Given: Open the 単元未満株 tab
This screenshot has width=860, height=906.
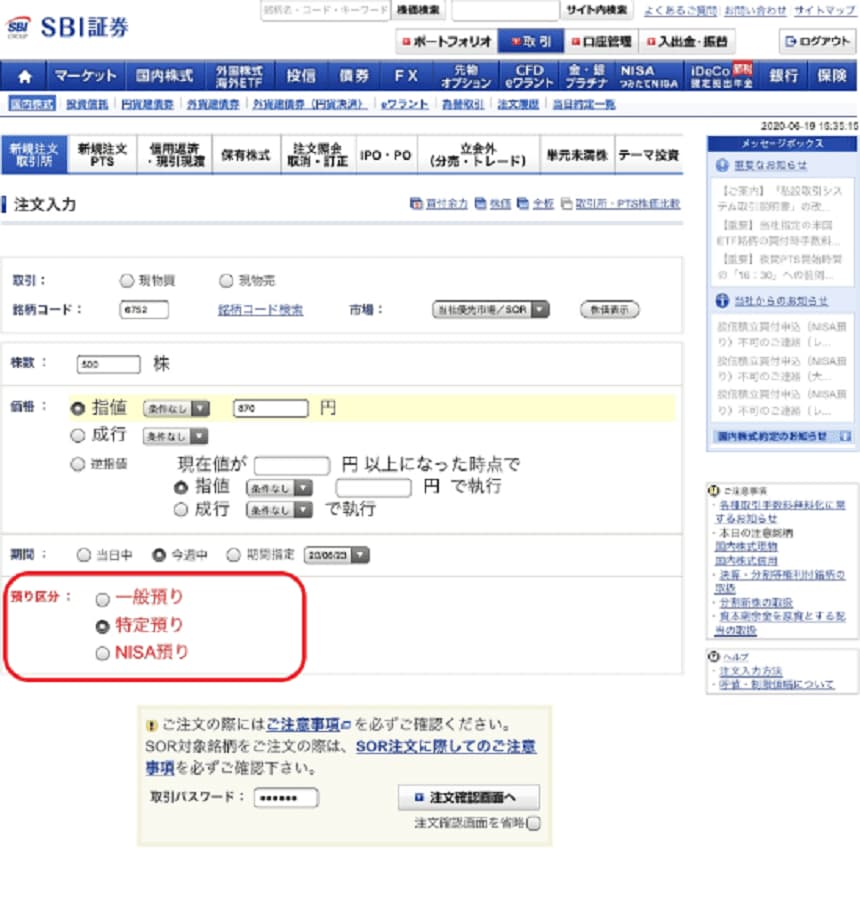Looking at the screenshot, I should point(577,155).
